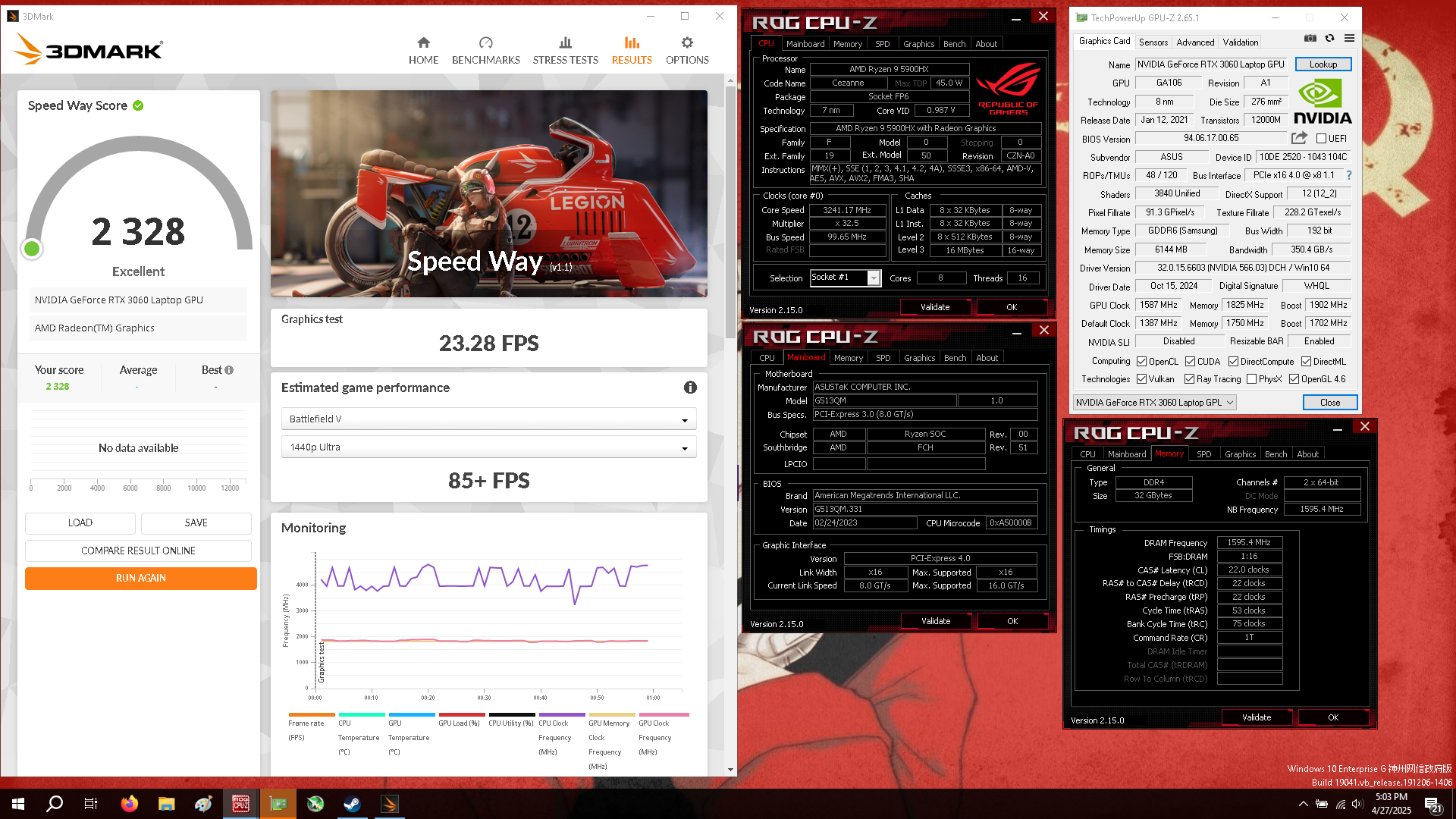This screenshot has height=819, width=1456.
Task: Toggle the DirectCompute checkbox in GPU-Z
Action: (x=1233, y=362)
